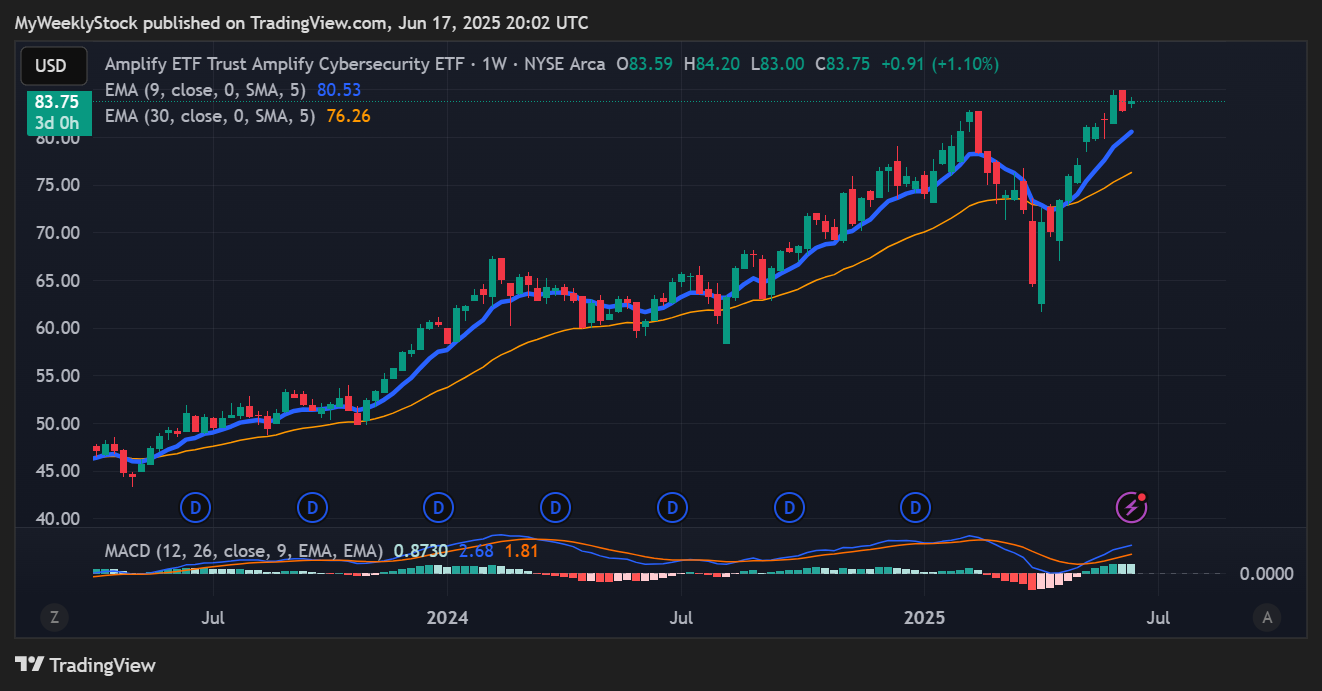The image size is (1322, 691).
Task: Click the MACD histogram value 0.8730
Action: point(420,551)
